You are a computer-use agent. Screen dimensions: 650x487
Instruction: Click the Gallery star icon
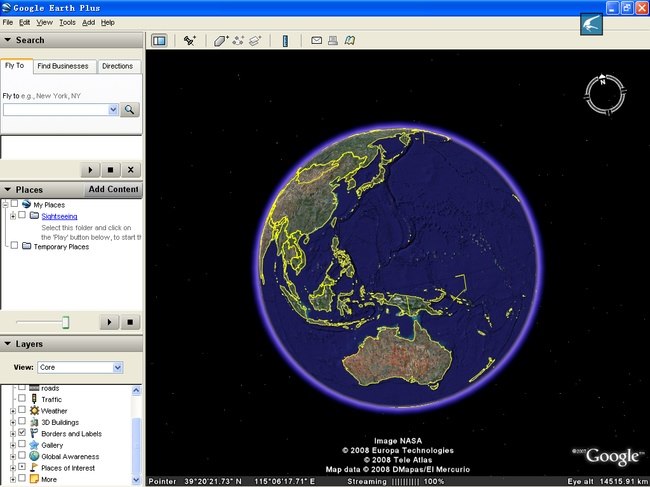pos(34,445)
